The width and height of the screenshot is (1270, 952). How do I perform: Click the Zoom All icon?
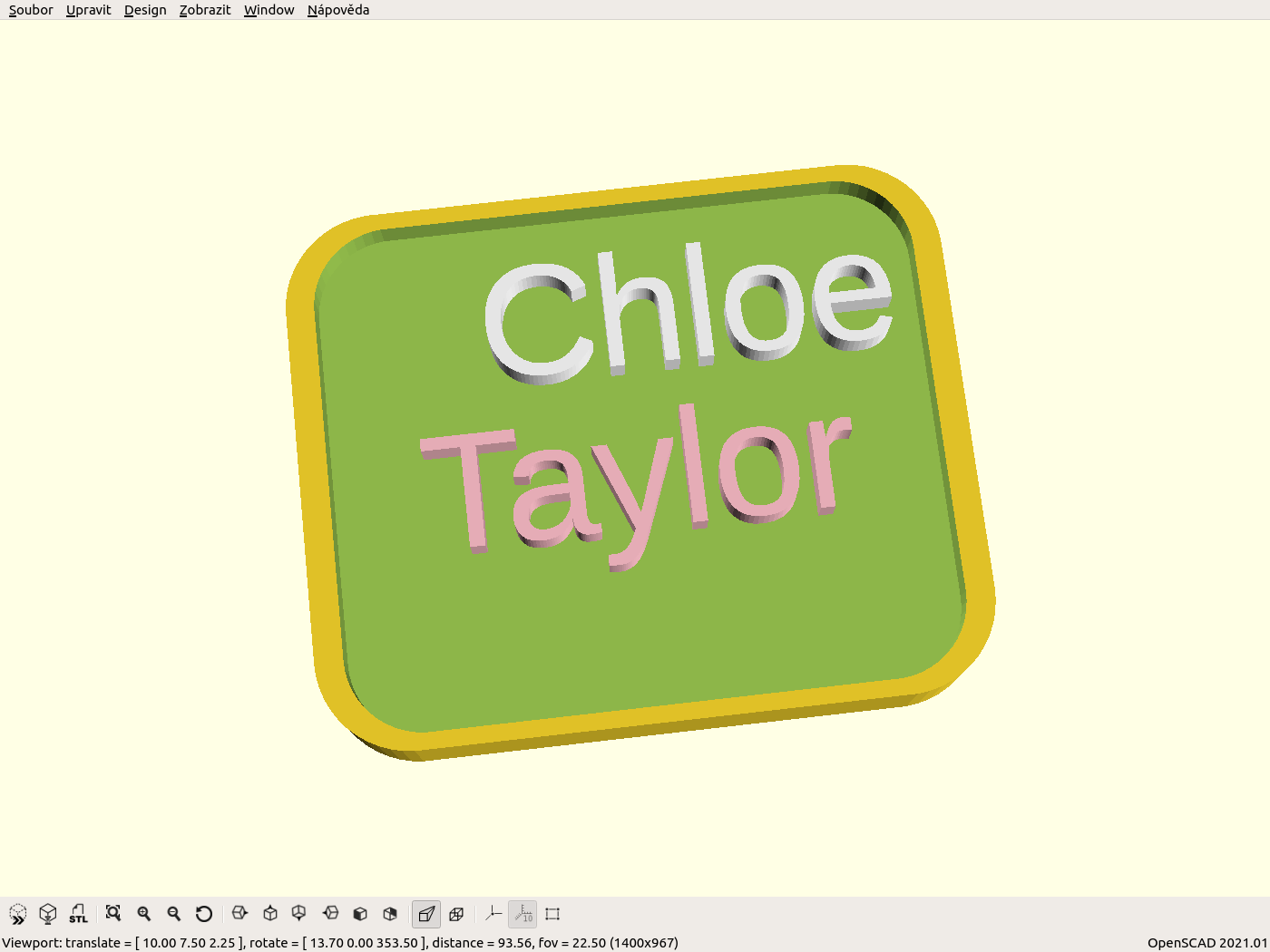click(113, 914)
